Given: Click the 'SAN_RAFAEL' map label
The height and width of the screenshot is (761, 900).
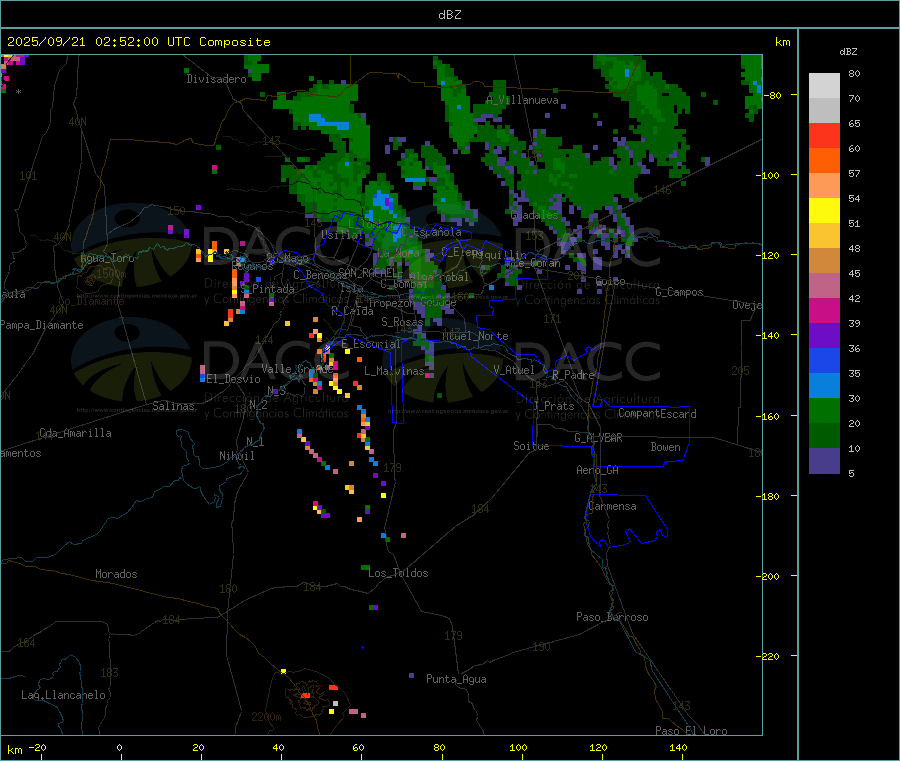Looking at the screenshot, I should [367, 273].
